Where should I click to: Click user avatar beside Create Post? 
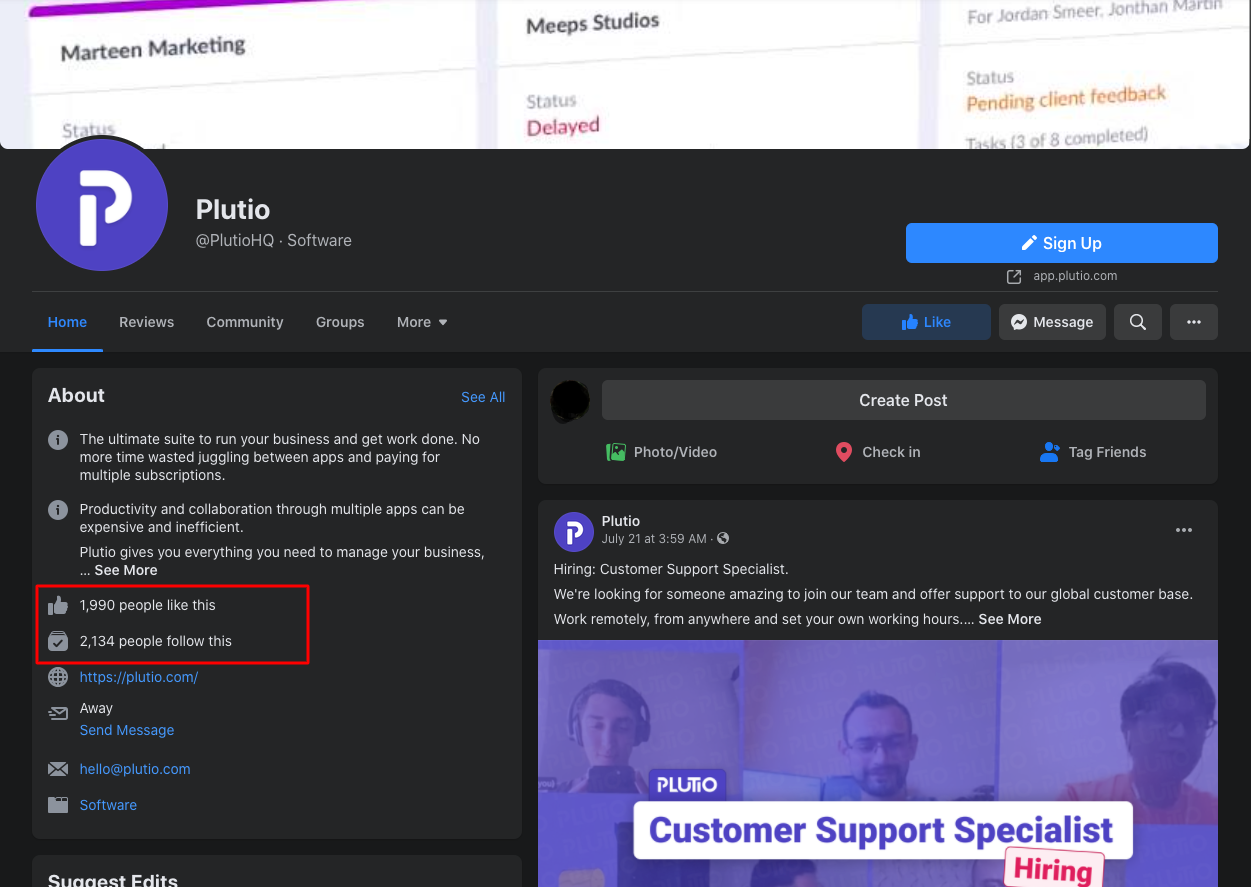(x=570, y=401)
